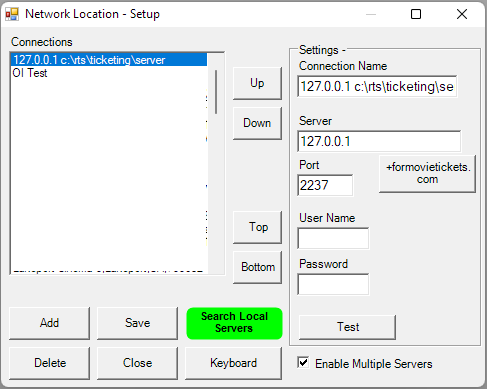This screenshot has height=389, width=487.
Task: Click into the User Name field
Action: tap(333, 238)
